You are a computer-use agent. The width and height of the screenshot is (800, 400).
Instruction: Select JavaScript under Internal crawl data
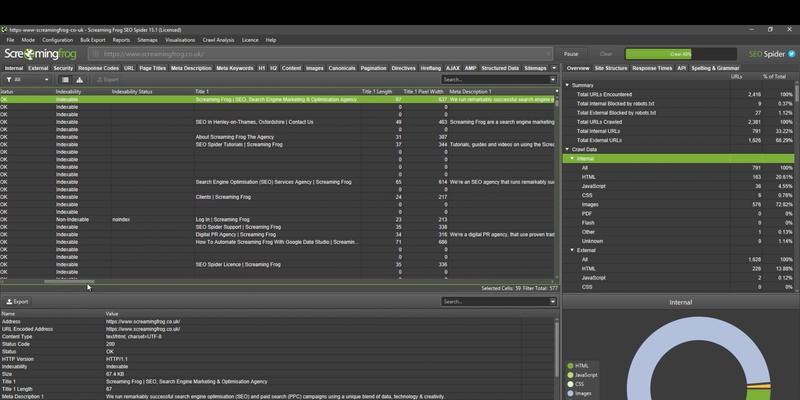(x=679, y=186)
